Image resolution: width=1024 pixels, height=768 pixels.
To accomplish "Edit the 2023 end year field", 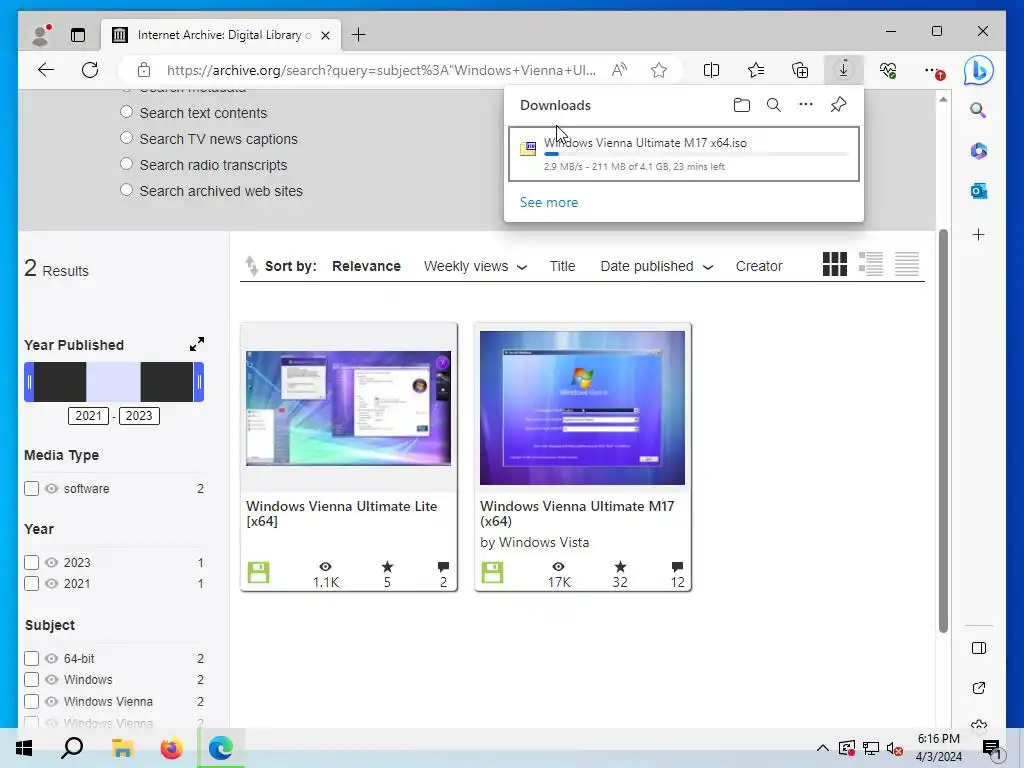I will point(139,416).
